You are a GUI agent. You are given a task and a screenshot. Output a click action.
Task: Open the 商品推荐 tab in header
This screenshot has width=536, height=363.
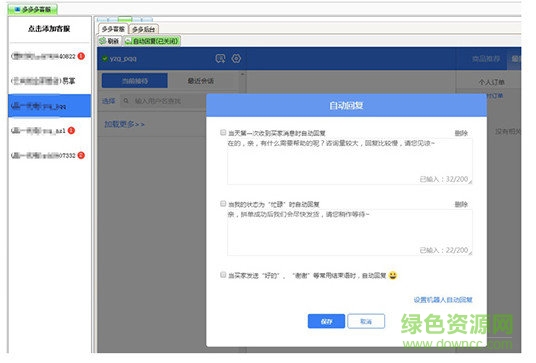click(486, 59)
